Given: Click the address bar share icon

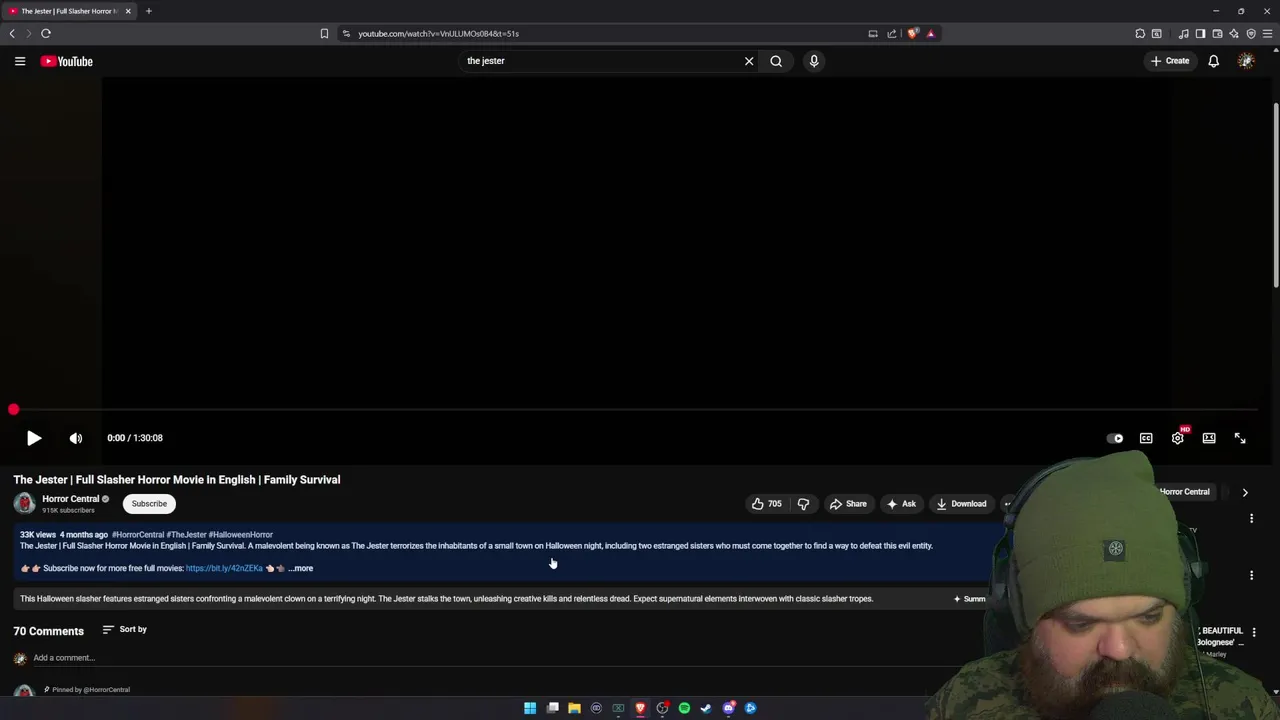Looking at the screenshot, I should tap(892, 33).
